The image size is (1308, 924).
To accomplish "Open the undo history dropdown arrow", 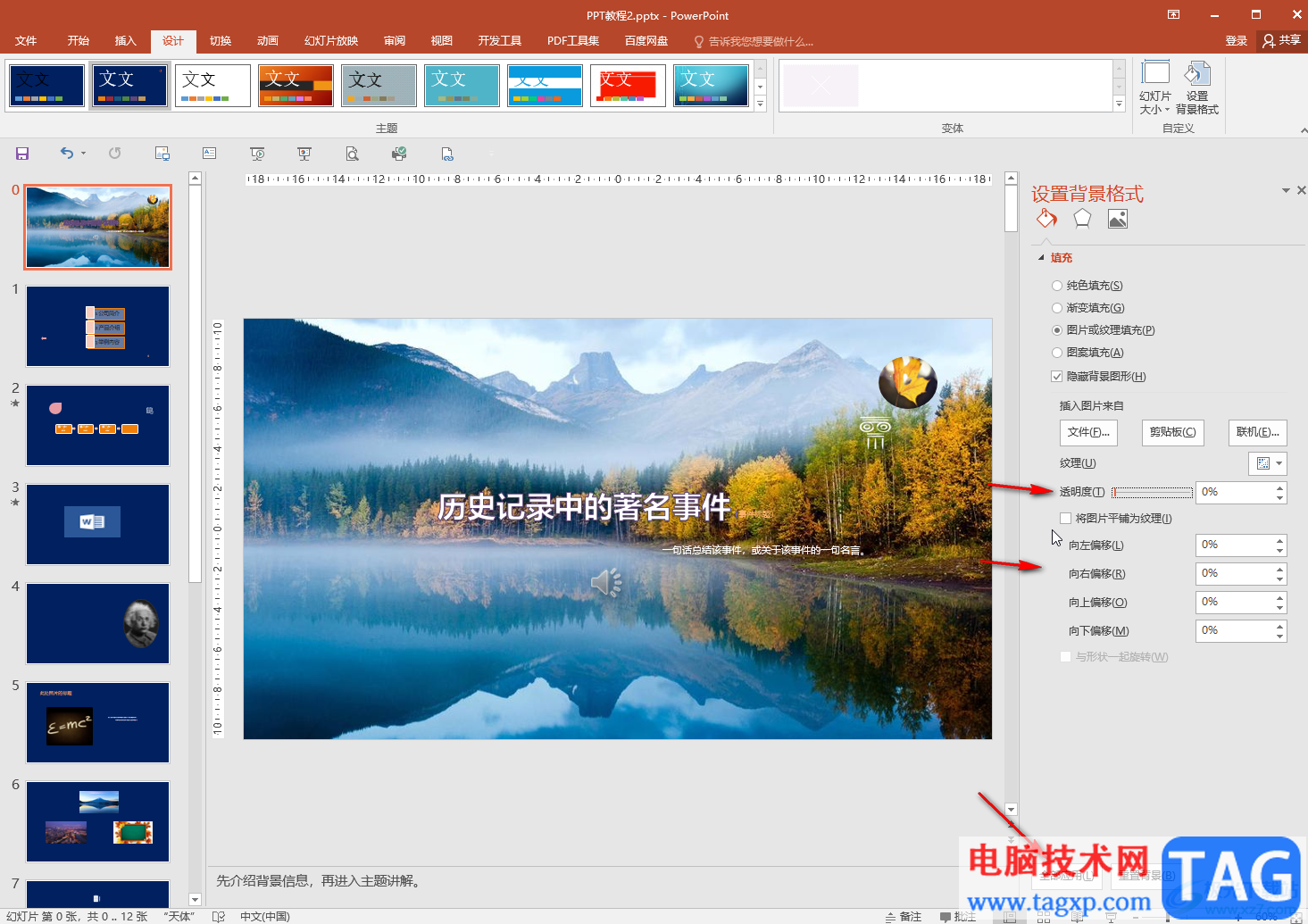I will pos(84,153).
